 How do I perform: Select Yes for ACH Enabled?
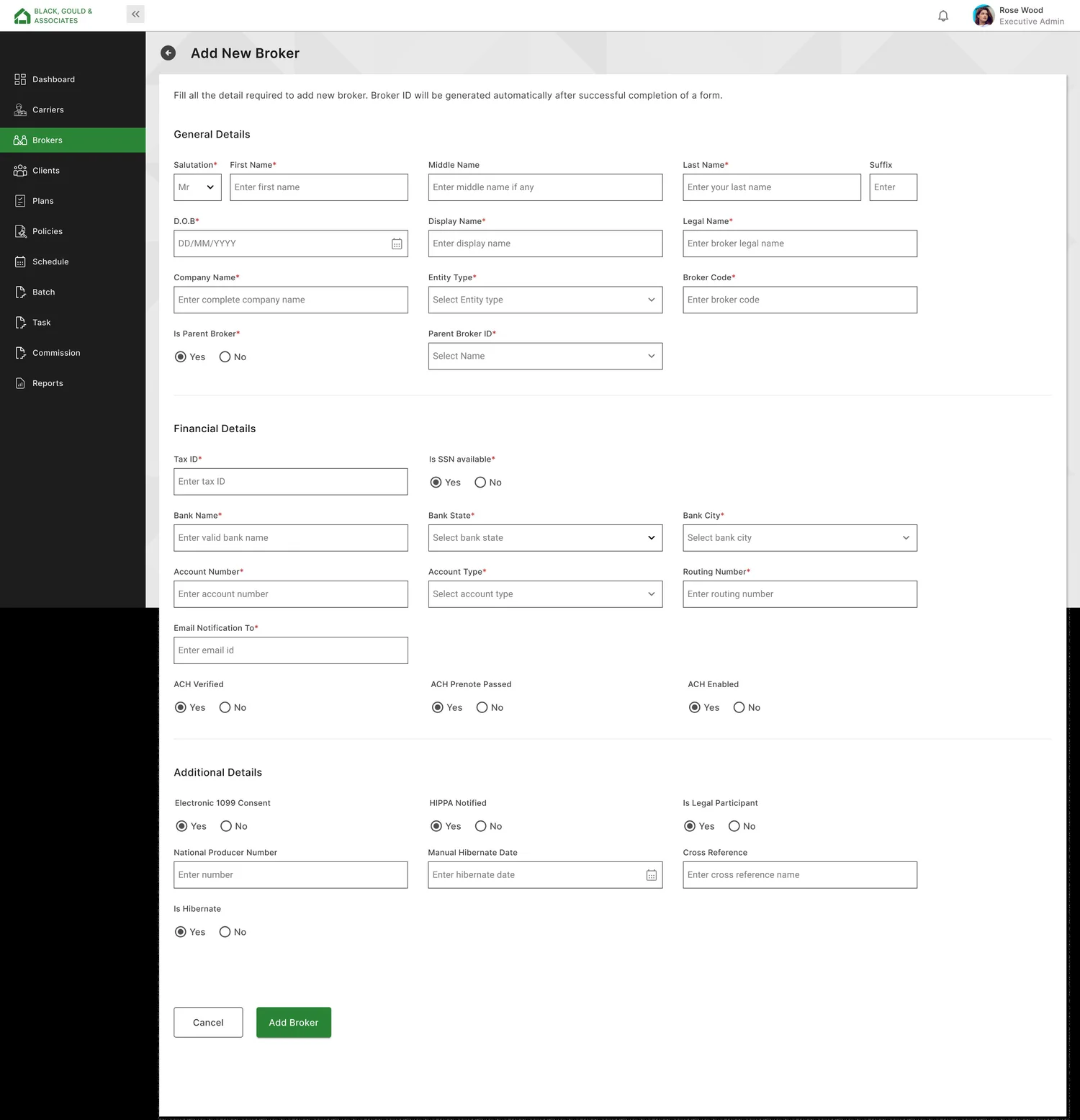[695, 708]
